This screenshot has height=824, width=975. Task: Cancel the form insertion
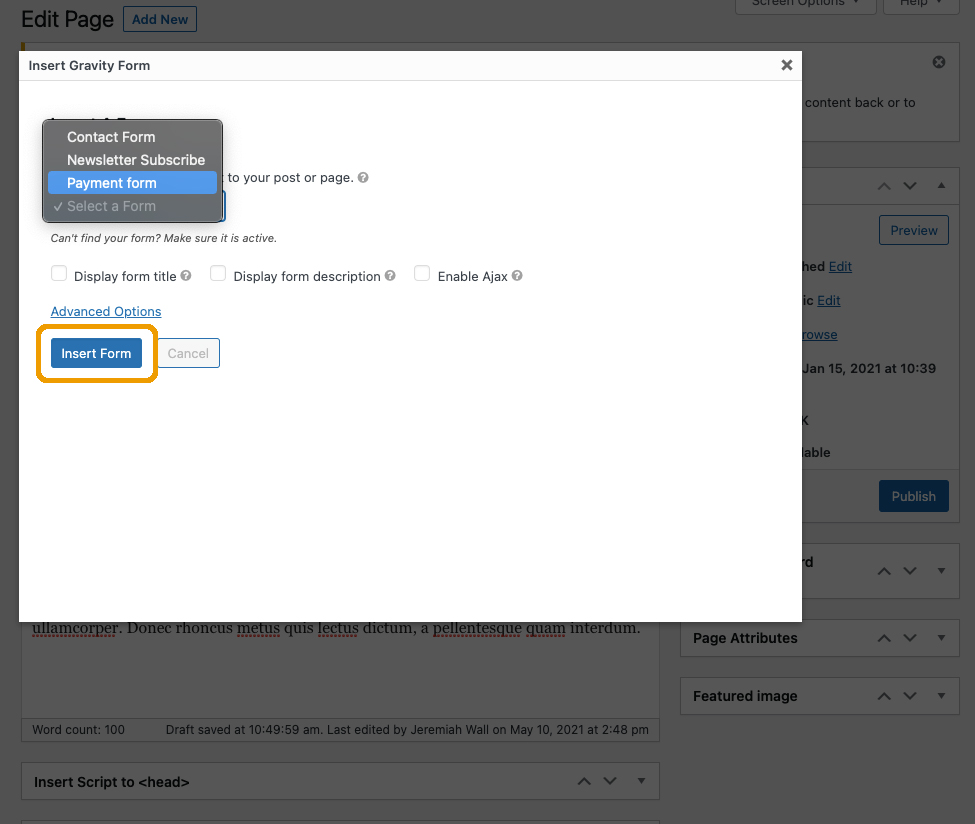click(x=188, y=353)
